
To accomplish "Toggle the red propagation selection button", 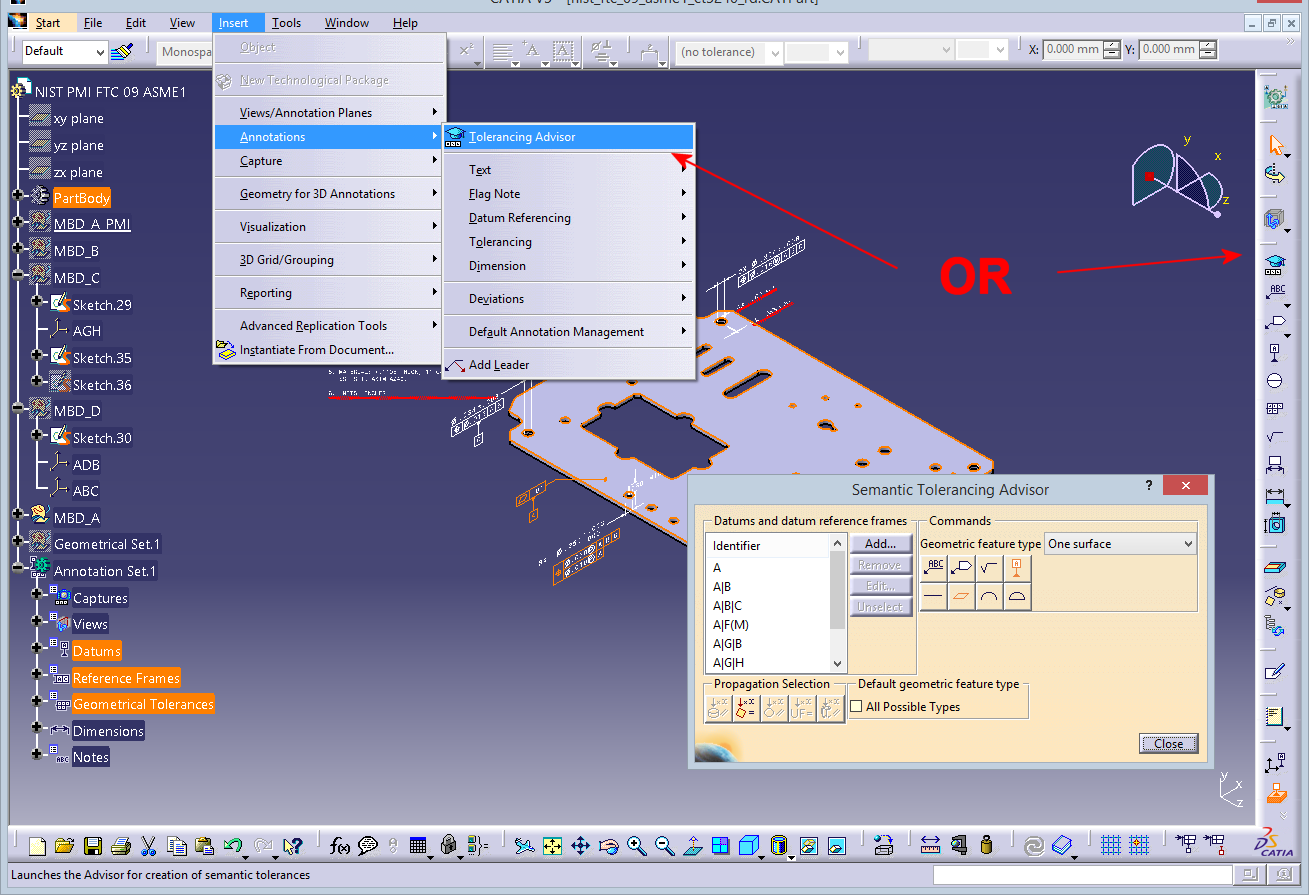I will point(746,709).
